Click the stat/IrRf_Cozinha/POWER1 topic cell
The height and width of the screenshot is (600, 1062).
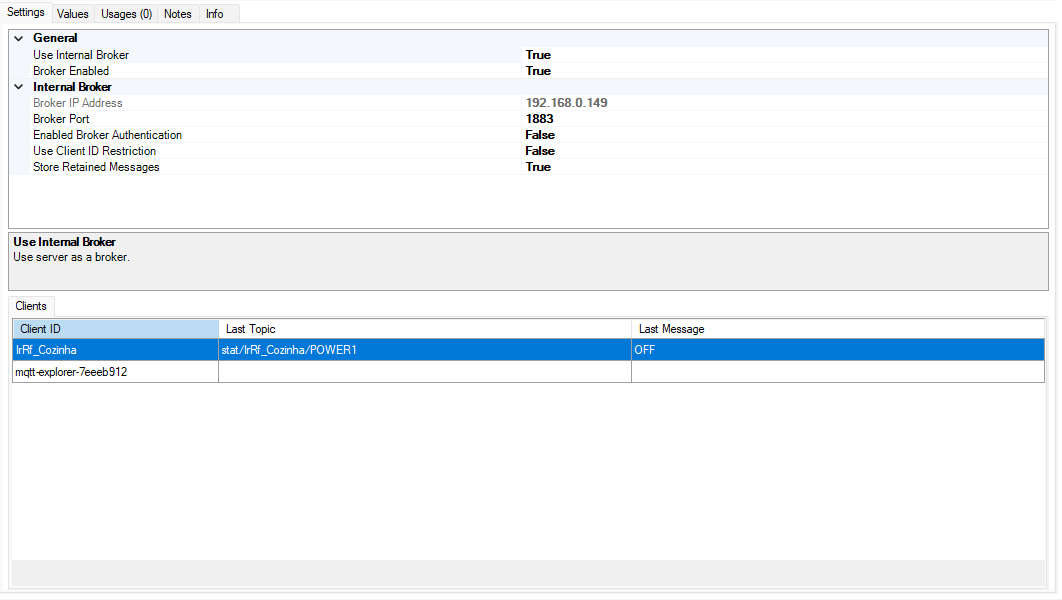(290, 350)
